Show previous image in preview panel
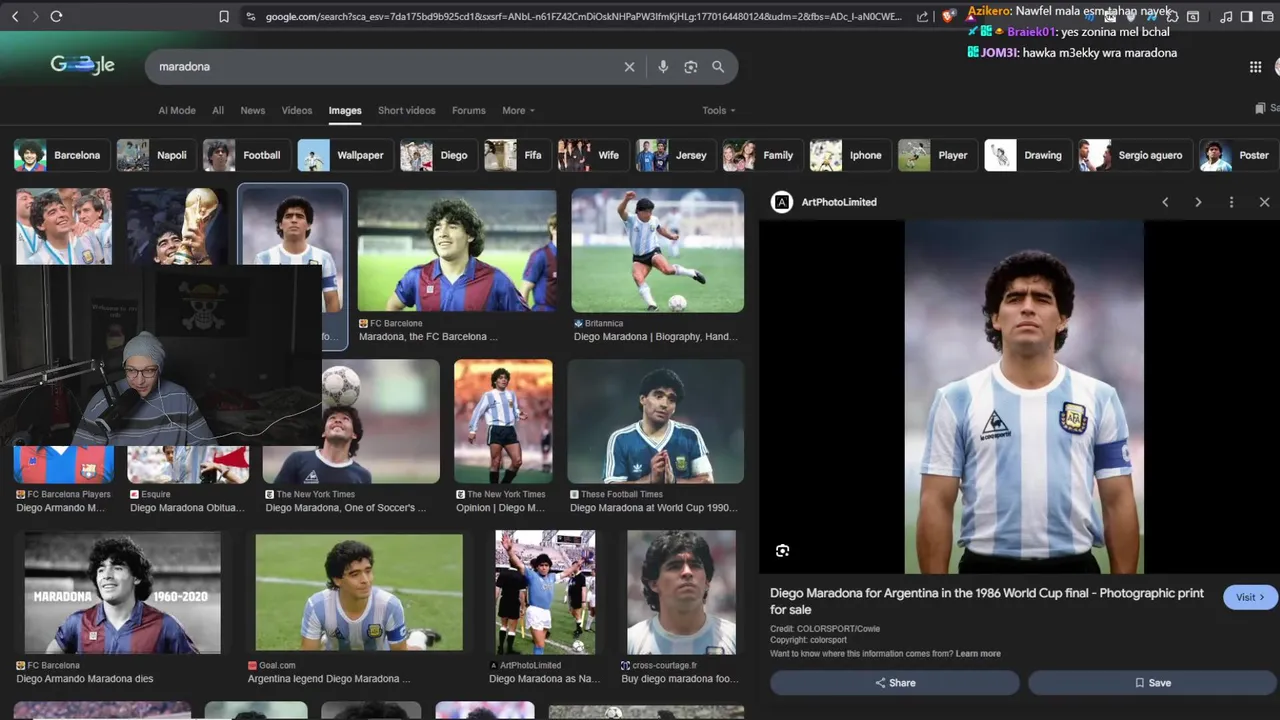1280x720 pixels. pyautogui.click(x=1165, y=202)
